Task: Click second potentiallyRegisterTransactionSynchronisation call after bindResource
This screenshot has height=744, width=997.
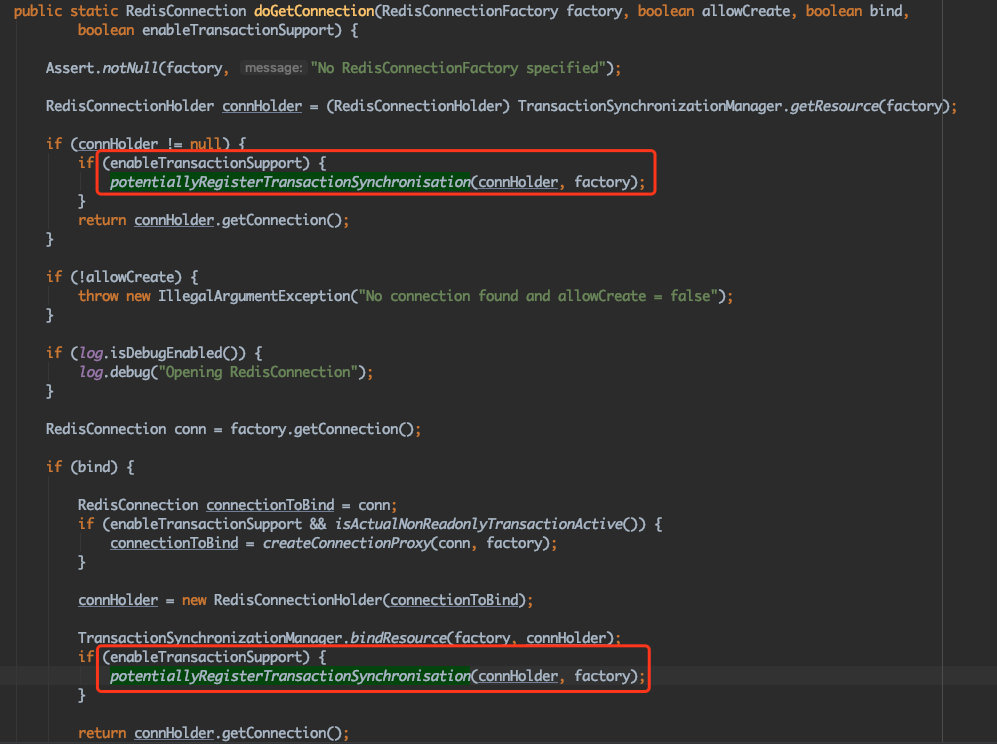Action: pyautogui.click(x=290, y=677)
